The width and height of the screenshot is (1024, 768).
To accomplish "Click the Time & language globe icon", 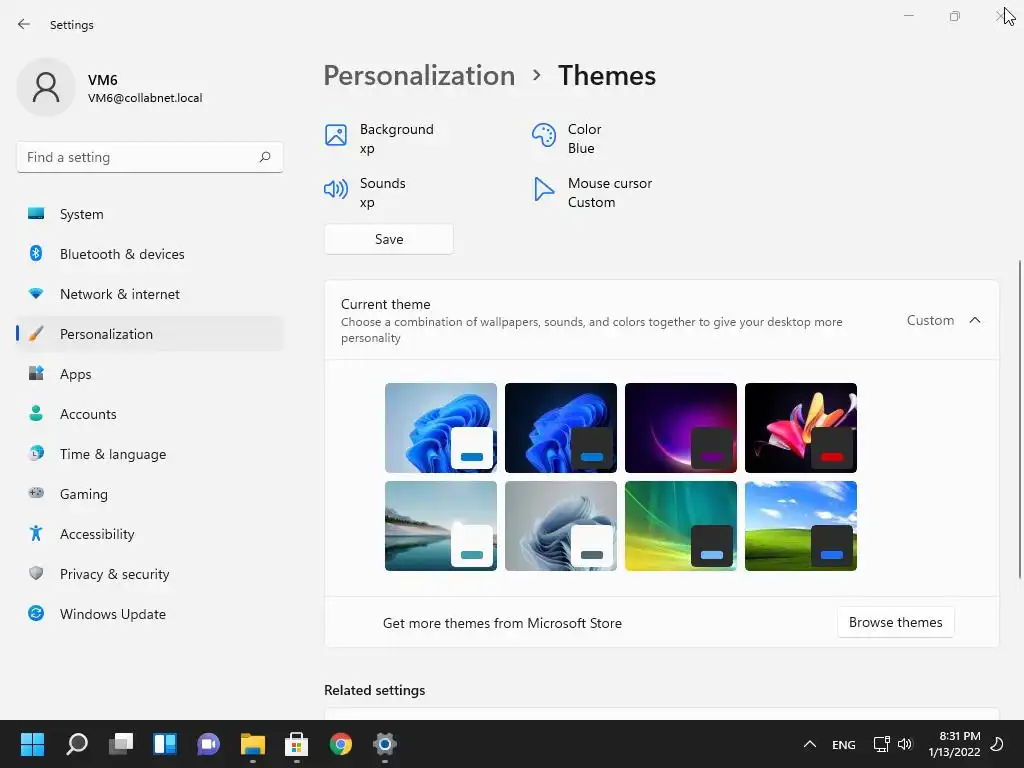I will coord(36,453).
